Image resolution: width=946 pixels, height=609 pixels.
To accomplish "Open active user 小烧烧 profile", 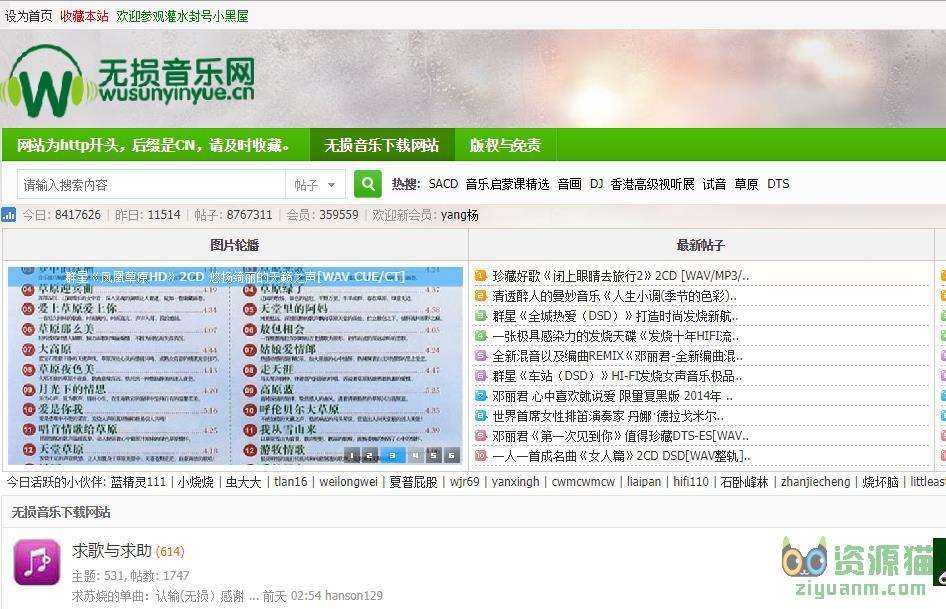I will pos(195,482).
